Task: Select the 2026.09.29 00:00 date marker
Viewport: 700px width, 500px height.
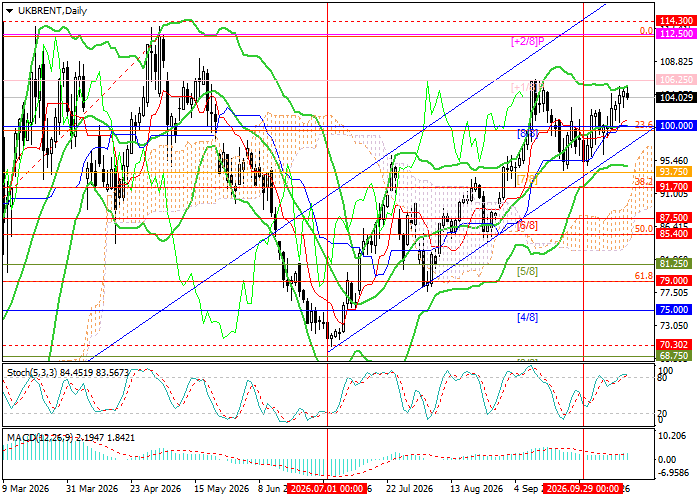Action: point(583,489)
